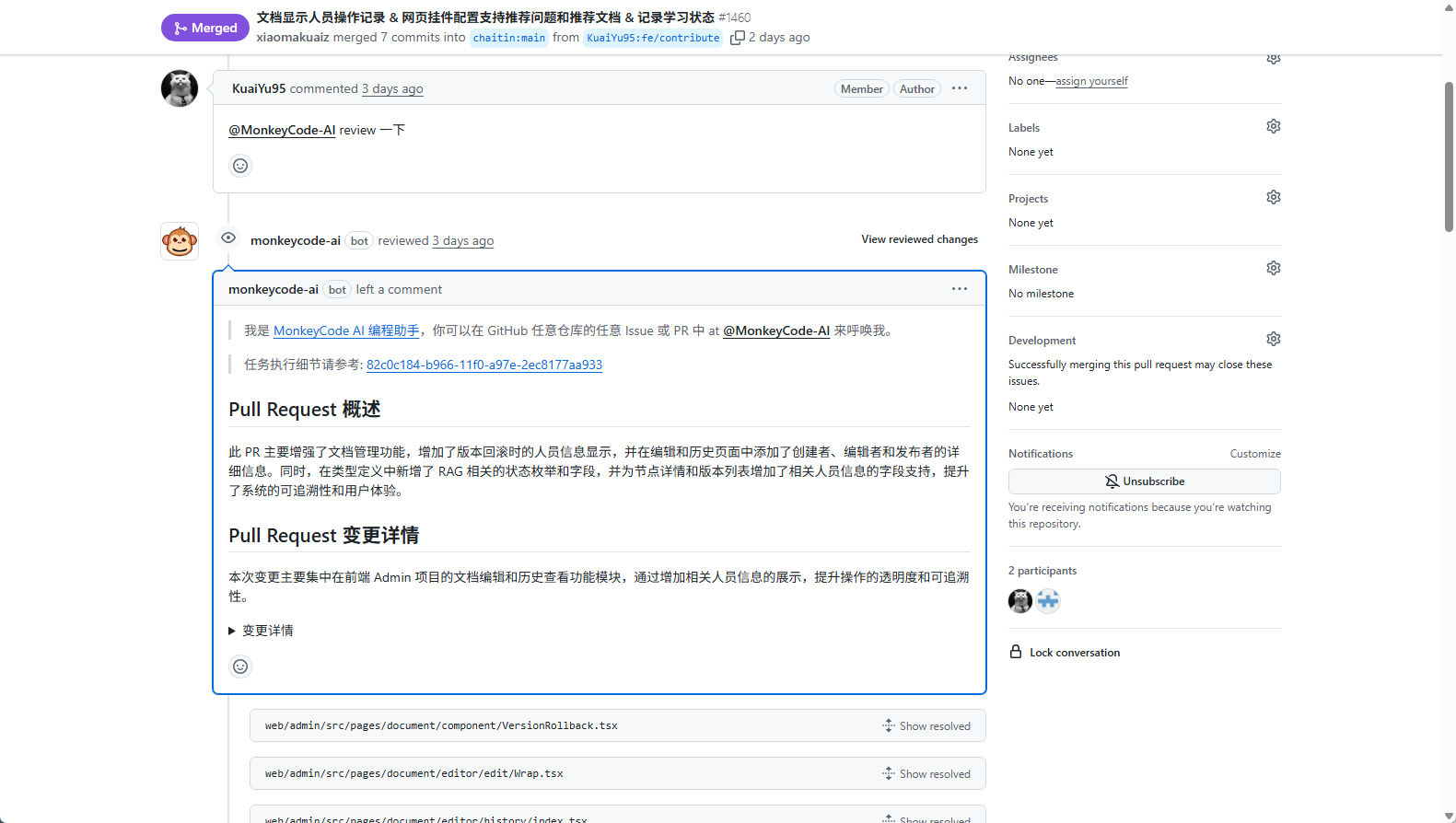The height and width of the screenshot is (823, 1456).
Task: Open xiaomakuaiz profile link in header
Action: [293, 38]
